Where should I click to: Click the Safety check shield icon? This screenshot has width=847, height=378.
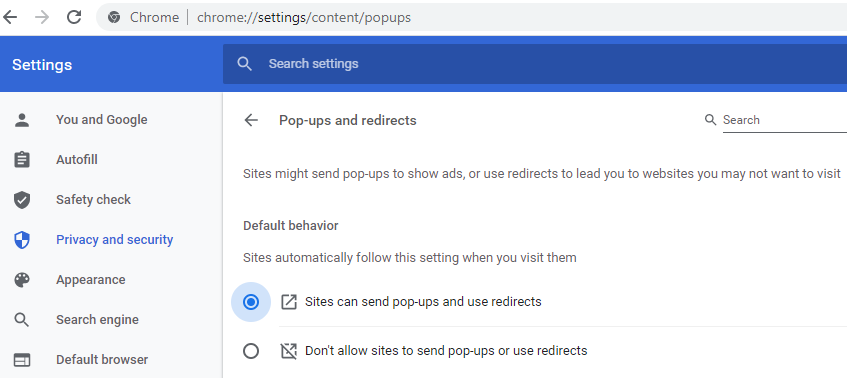click(x=22, y=200)
